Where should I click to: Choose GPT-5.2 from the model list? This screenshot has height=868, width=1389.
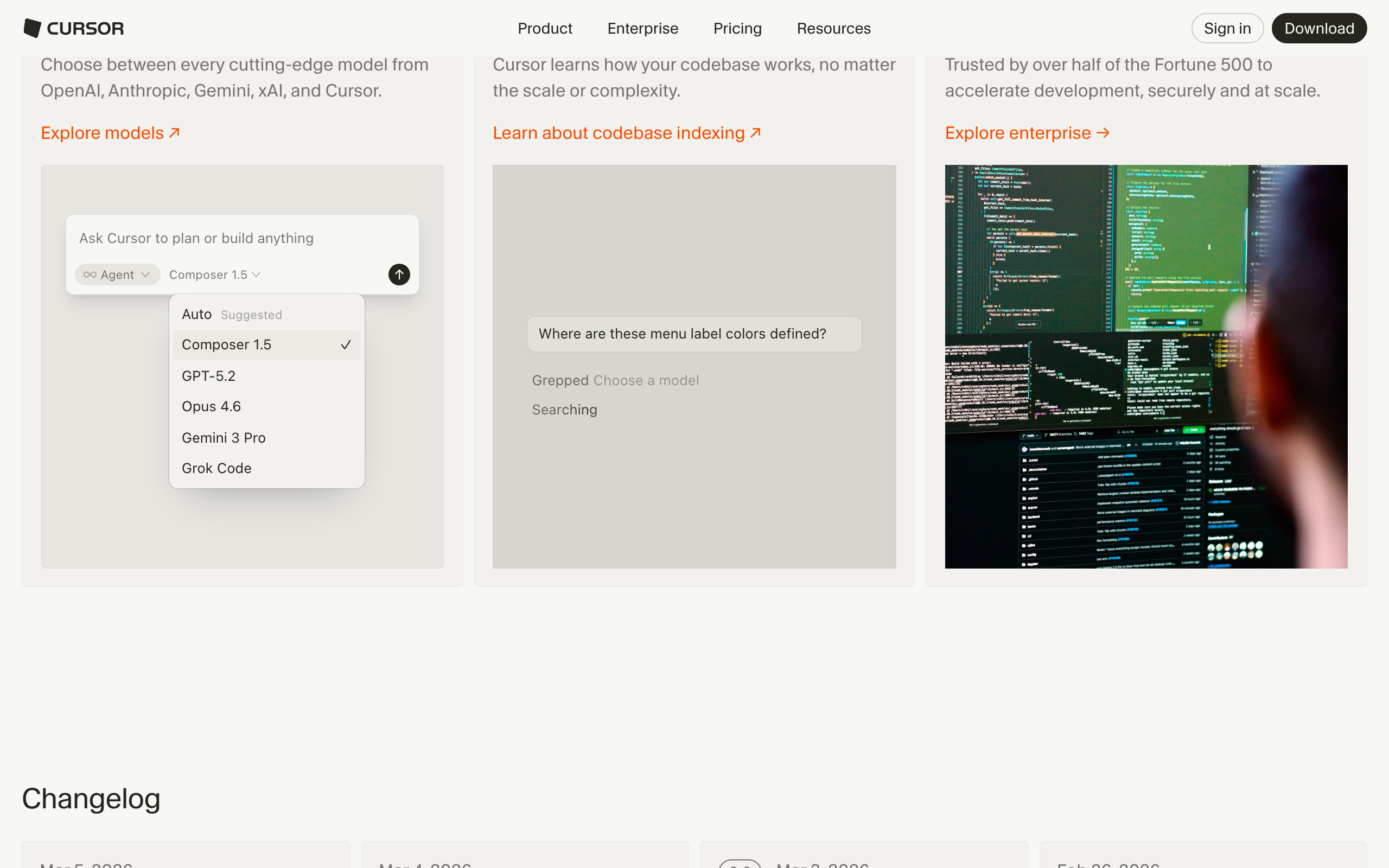tap(208, 376)
